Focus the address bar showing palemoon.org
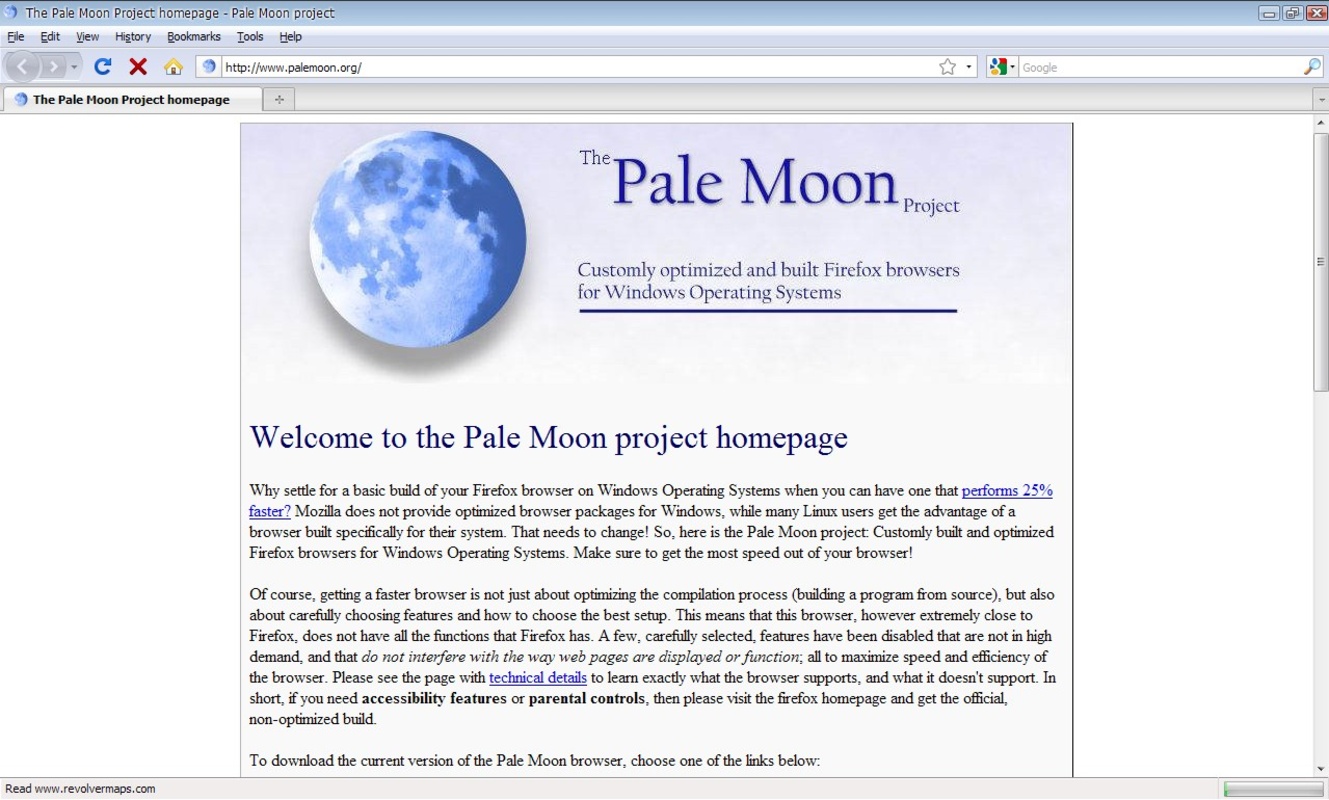The height and width of the screenshot is (800, 1329). [x=578, y=67]
